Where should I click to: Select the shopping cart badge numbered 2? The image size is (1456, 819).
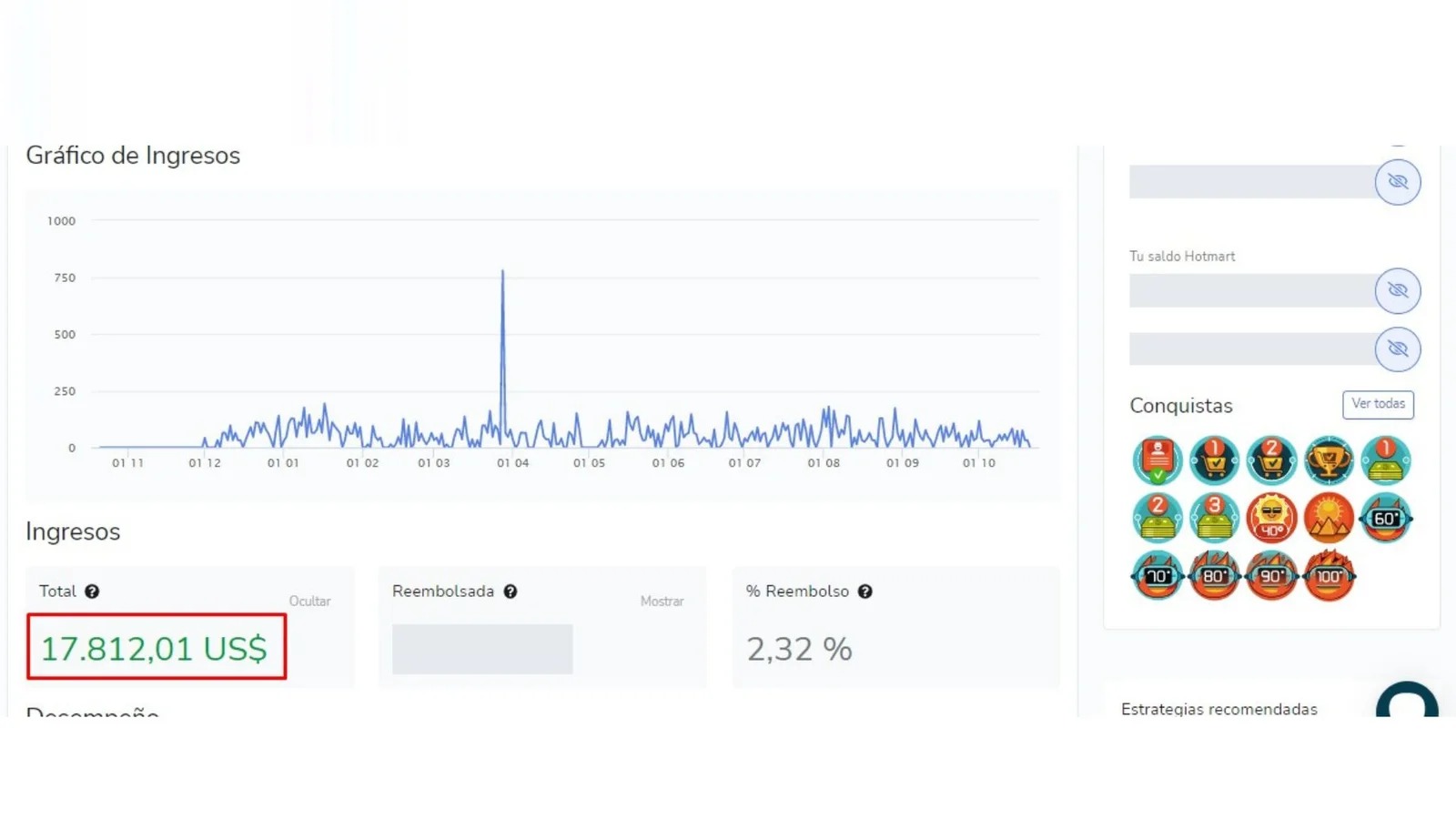click(1271, 460)
